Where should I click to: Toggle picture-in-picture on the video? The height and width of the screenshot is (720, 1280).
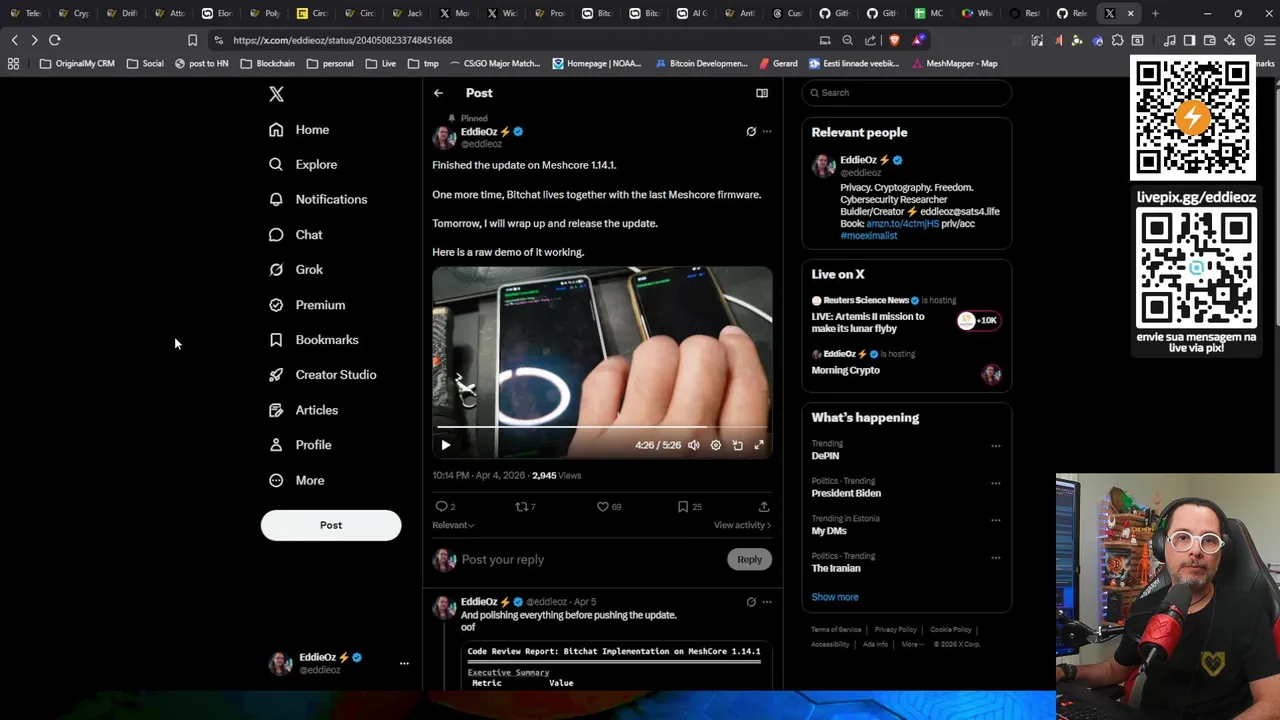point(738,445)
